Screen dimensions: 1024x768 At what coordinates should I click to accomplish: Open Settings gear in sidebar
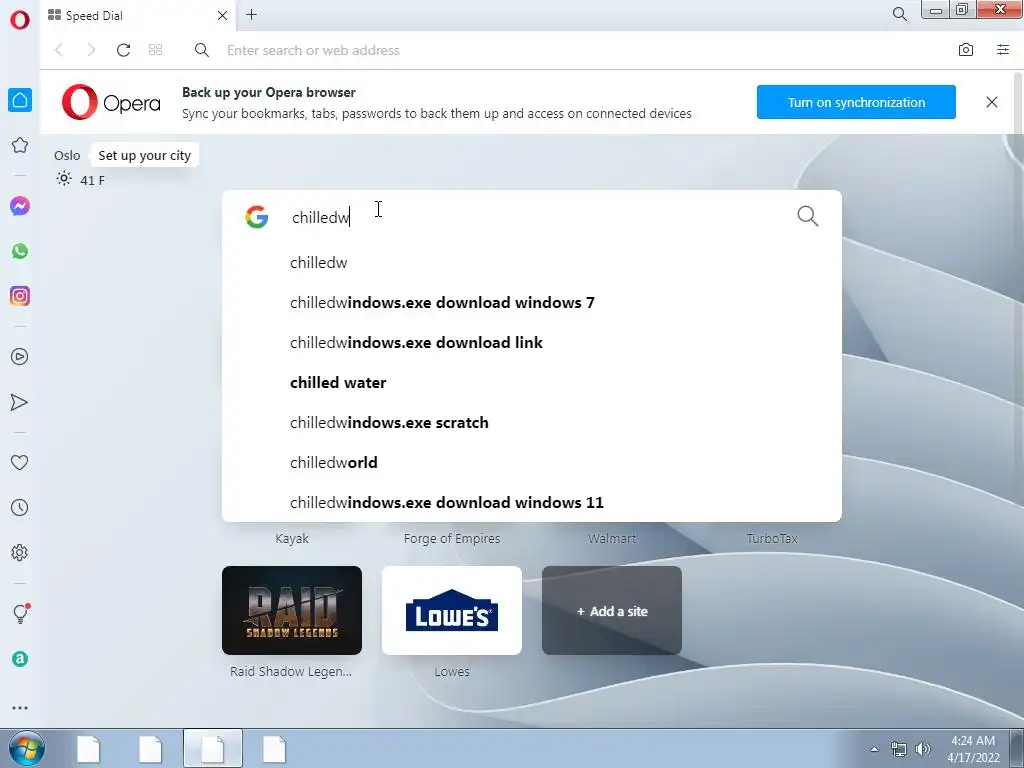click(20, 552)
